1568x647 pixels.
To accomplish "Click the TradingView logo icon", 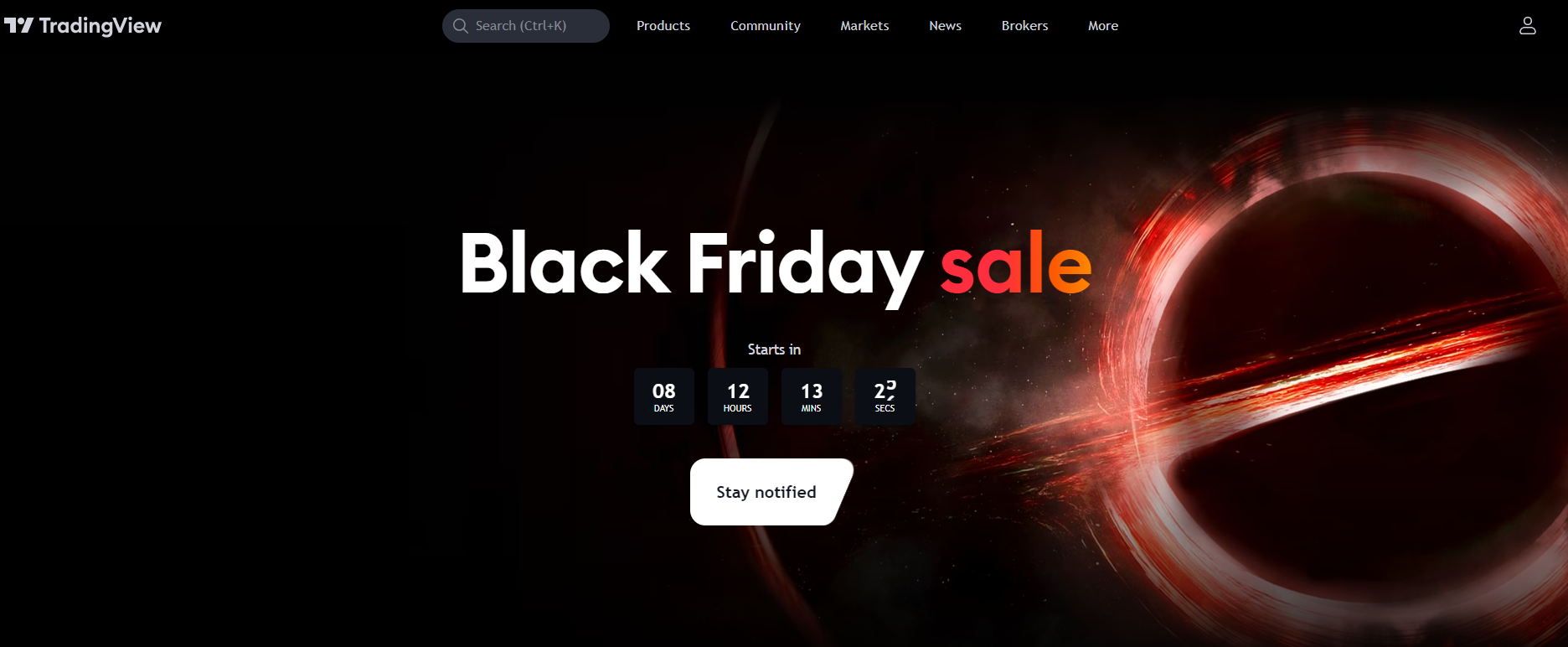I will coord(18,26).
